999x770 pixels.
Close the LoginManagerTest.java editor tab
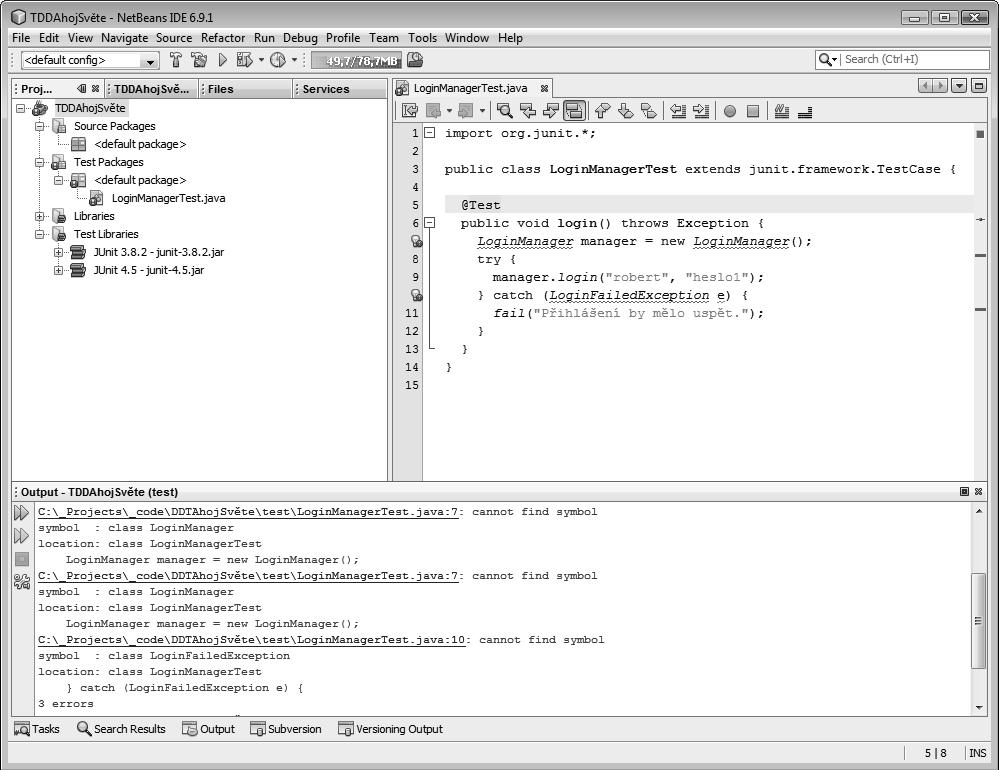point(544,89)
